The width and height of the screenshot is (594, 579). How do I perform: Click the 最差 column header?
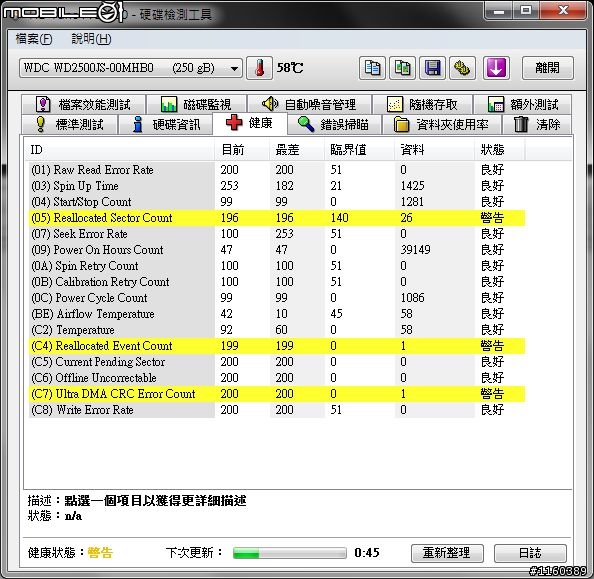coord(297,150)
